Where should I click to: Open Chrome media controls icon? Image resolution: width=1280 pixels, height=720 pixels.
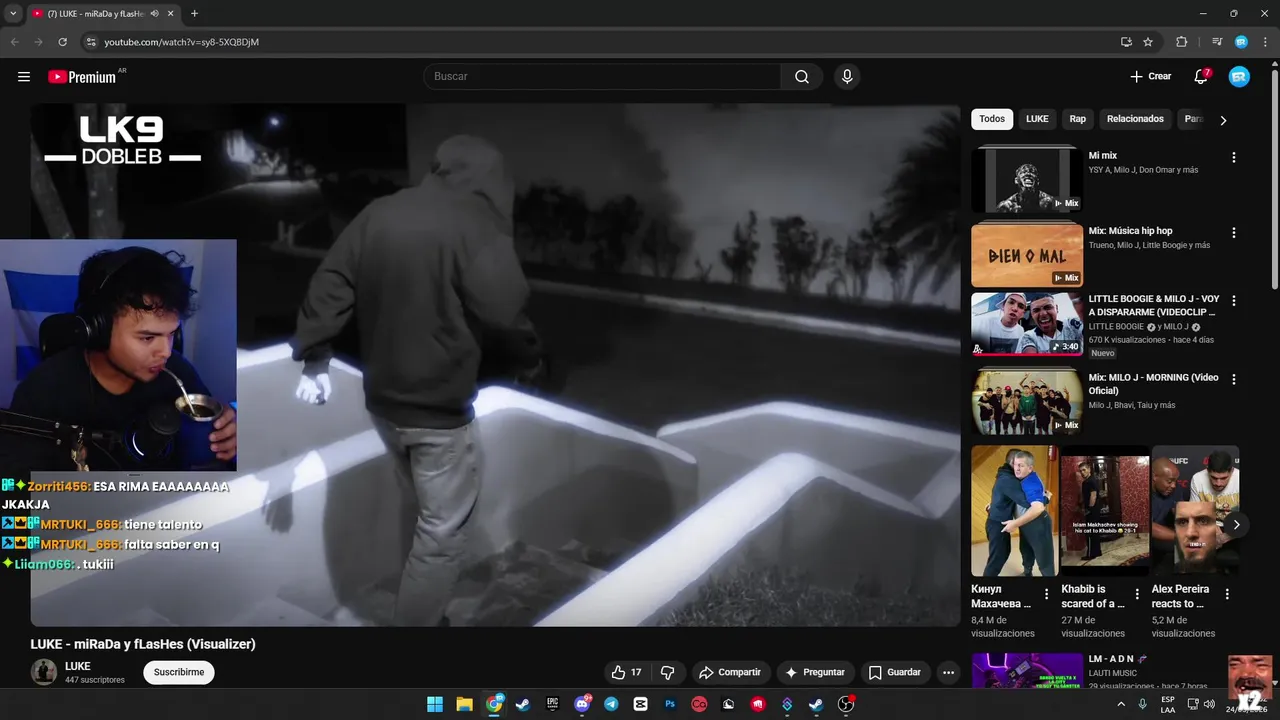click(x=1217, y=42)
